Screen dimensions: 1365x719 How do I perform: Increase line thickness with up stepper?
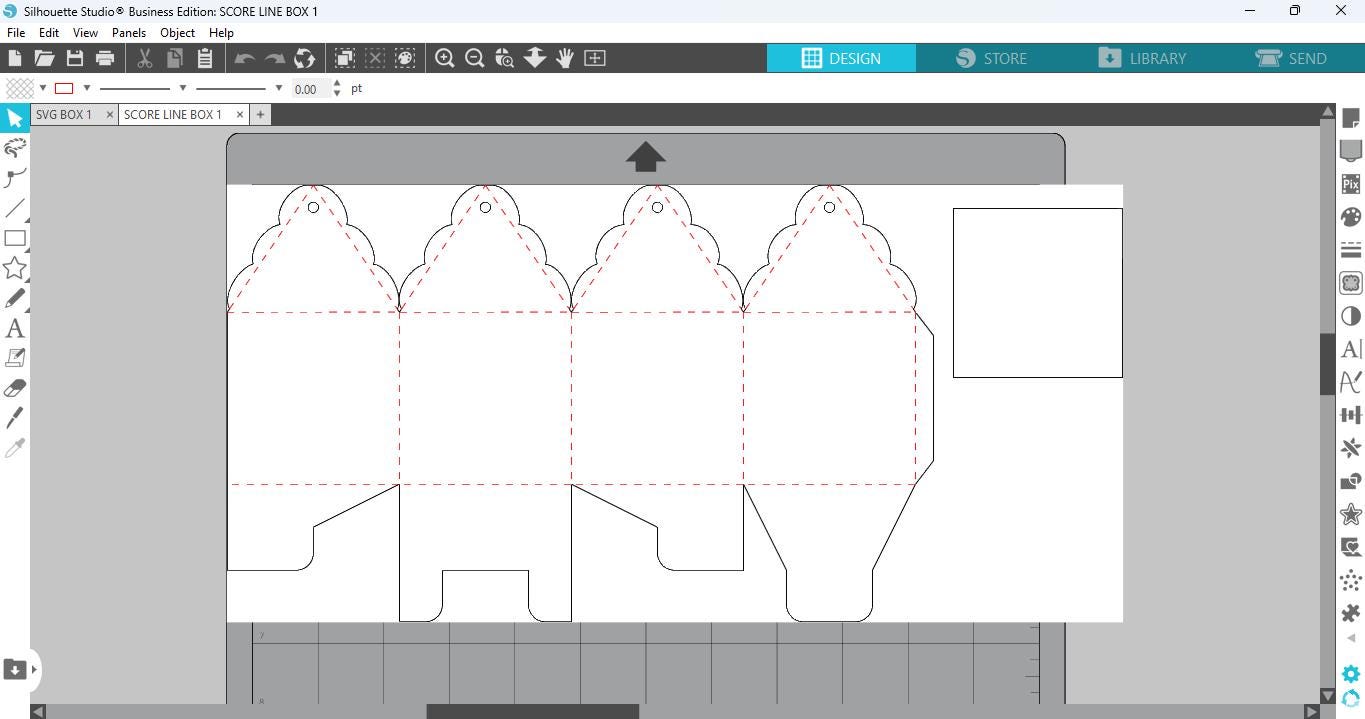click(x=337, y=83)
